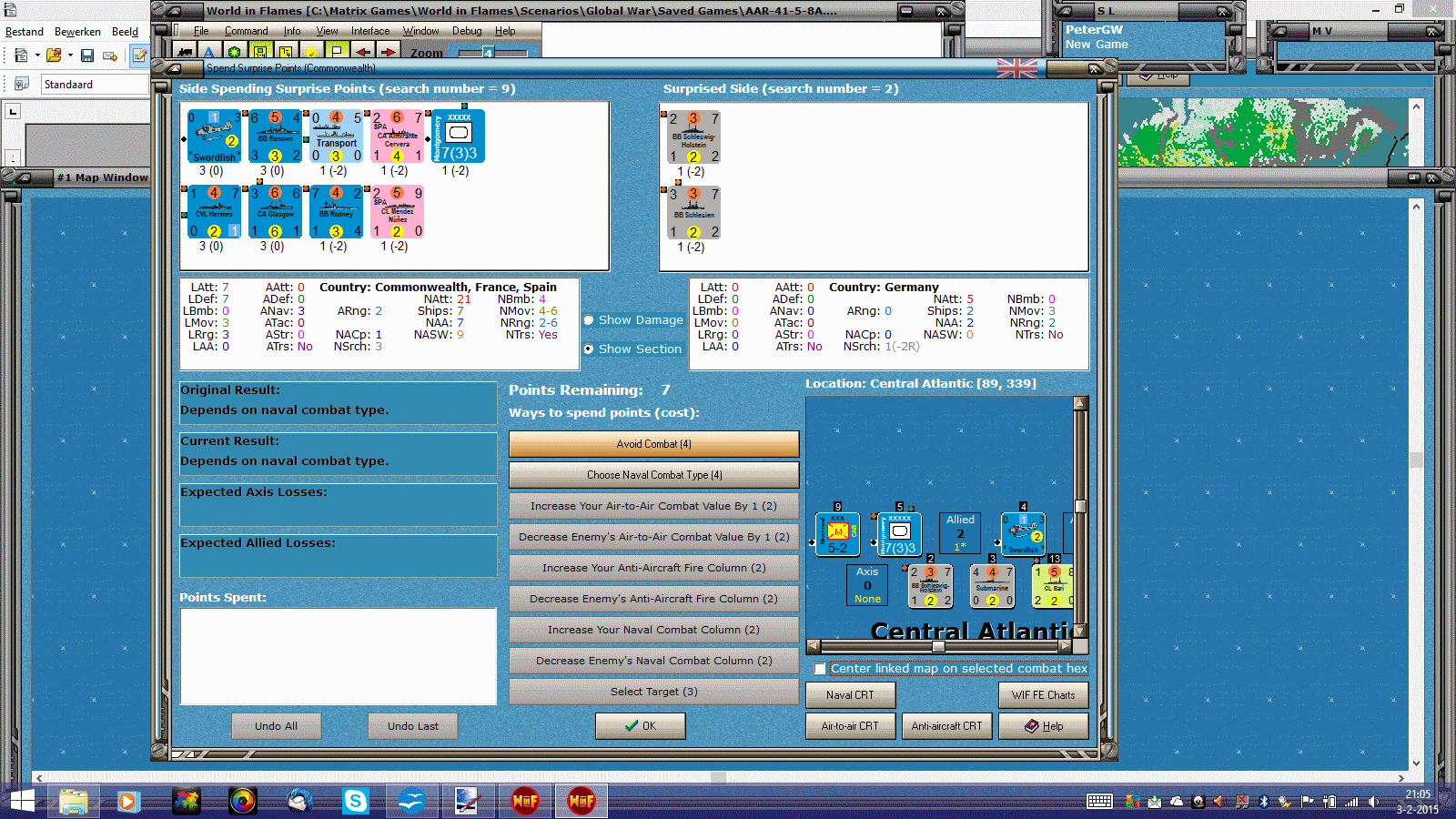Select the Transport ship counter
This screenshot has height=819, width=1456.
tap(336, 136)
